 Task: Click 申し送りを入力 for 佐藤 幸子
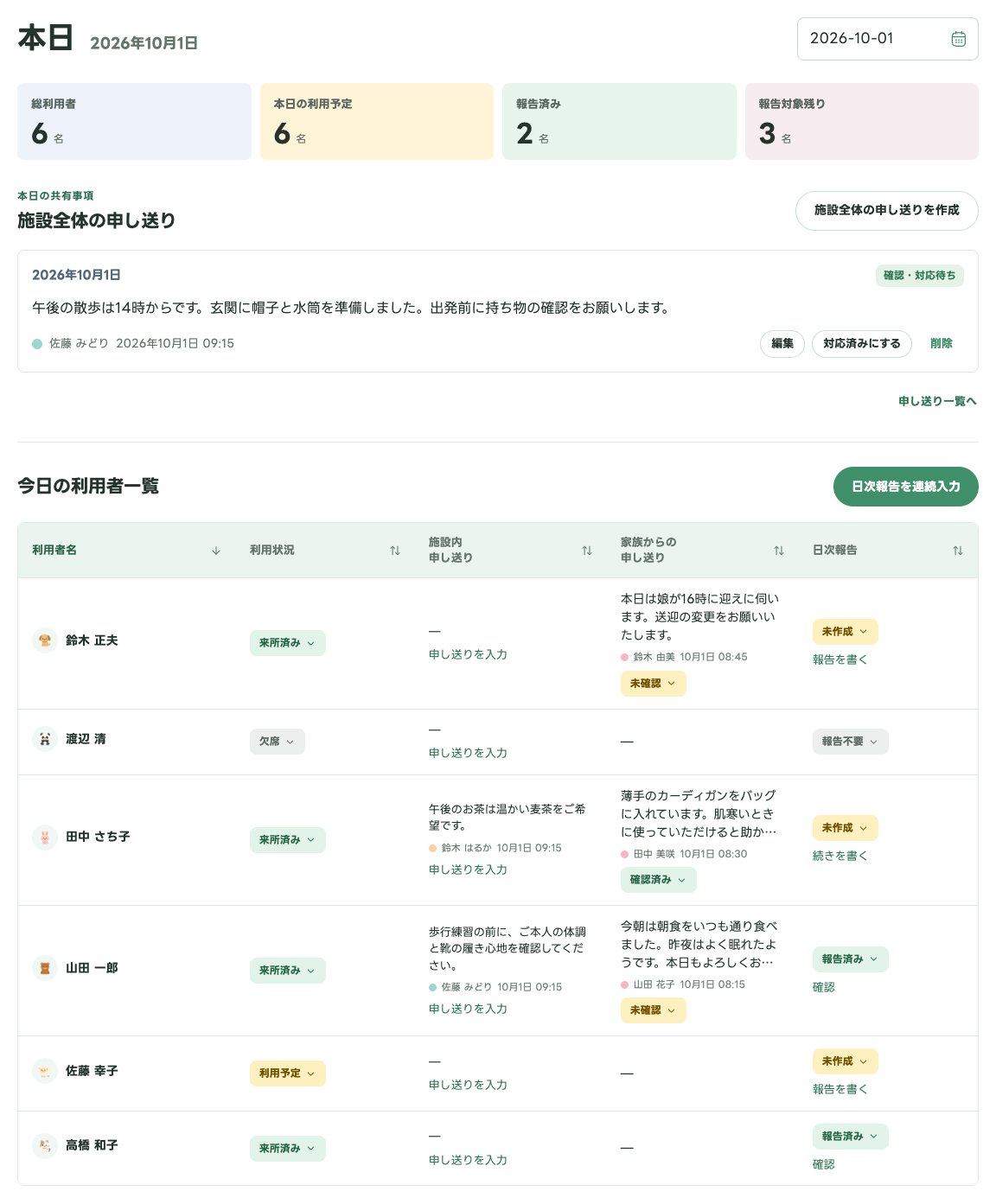point(468,1086)
